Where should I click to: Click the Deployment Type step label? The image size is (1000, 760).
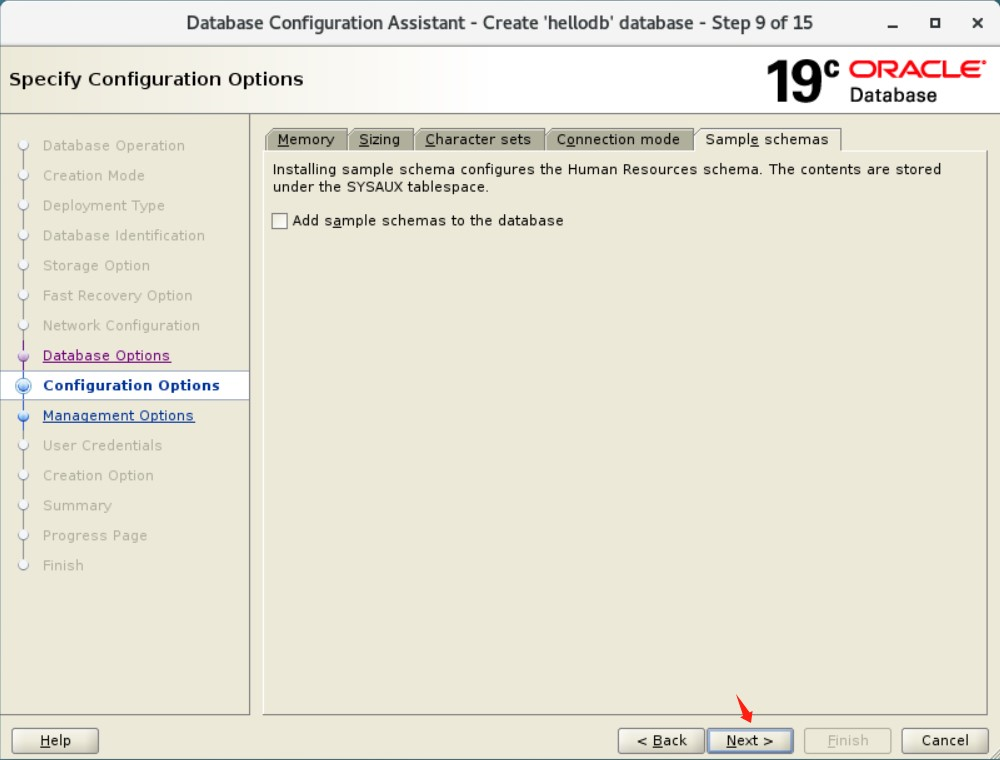pos(104,205)
